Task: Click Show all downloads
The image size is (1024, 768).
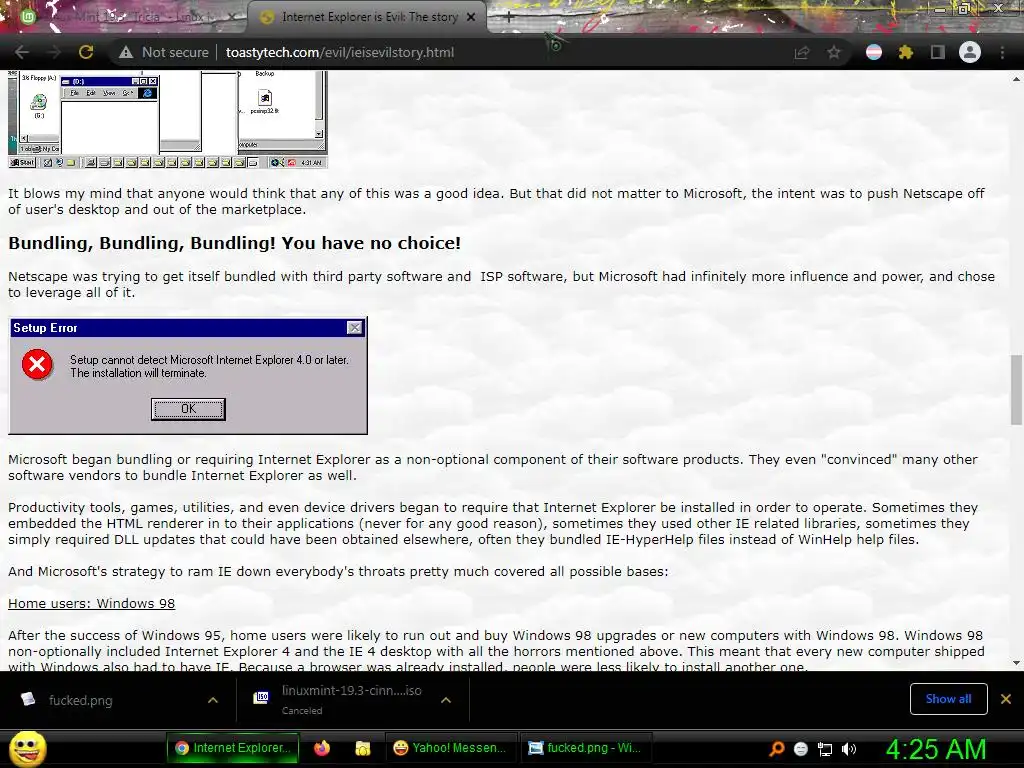Action: pos(948,699)
